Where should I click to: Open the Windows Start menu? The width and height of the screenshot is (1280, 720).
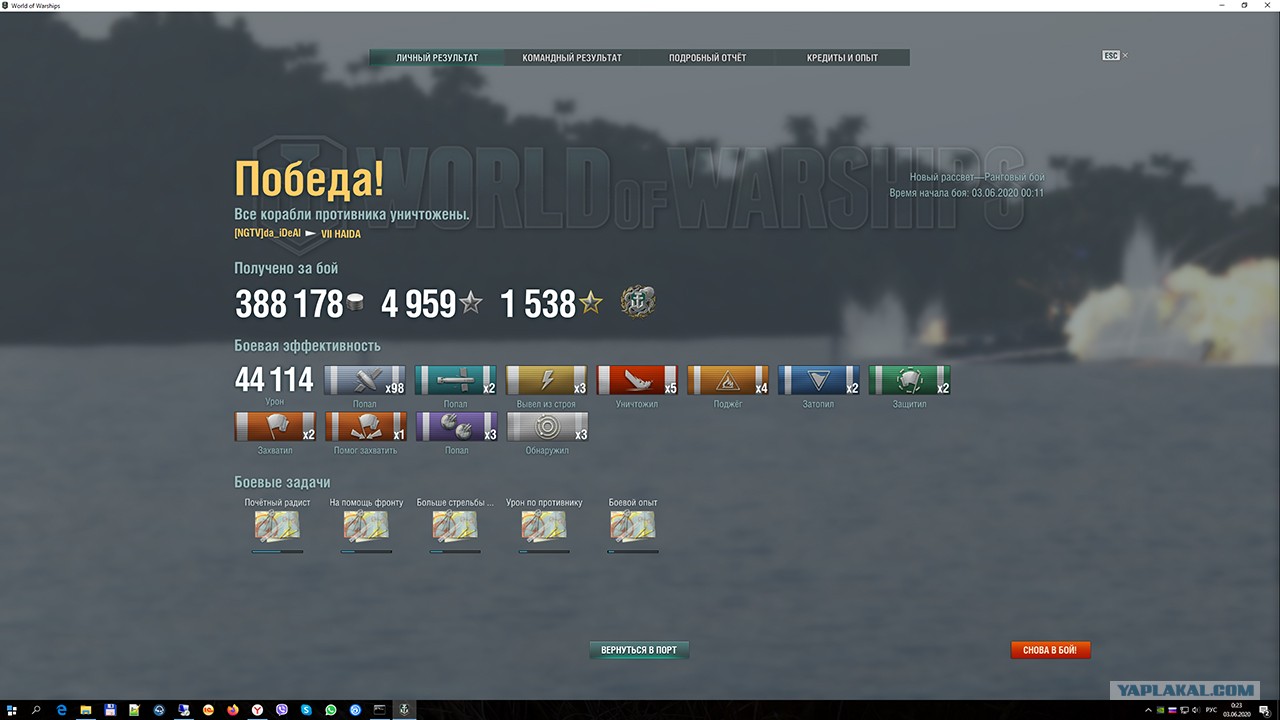(x=13, y=710)
